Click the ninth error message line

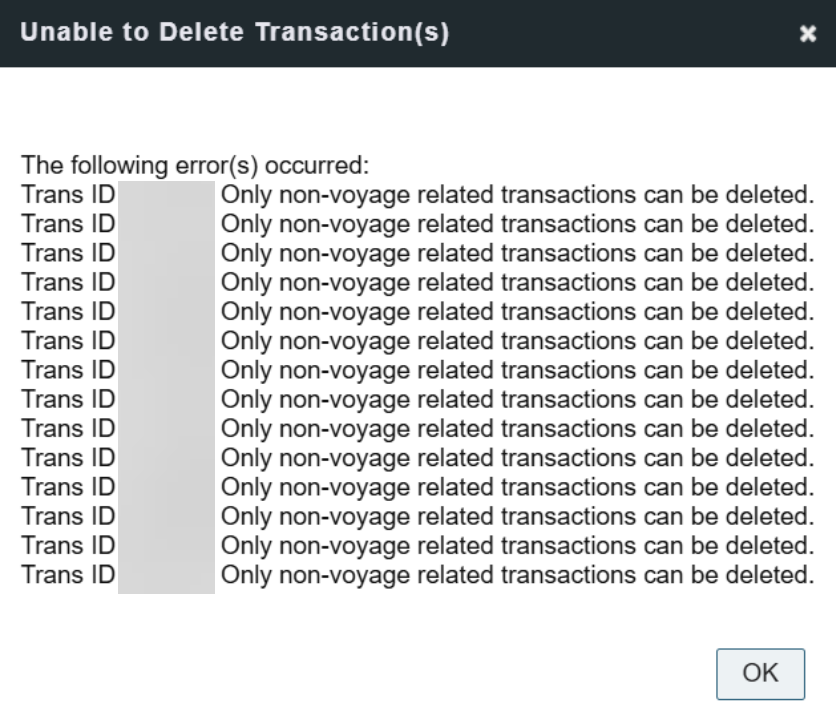[x=516, y=428]
